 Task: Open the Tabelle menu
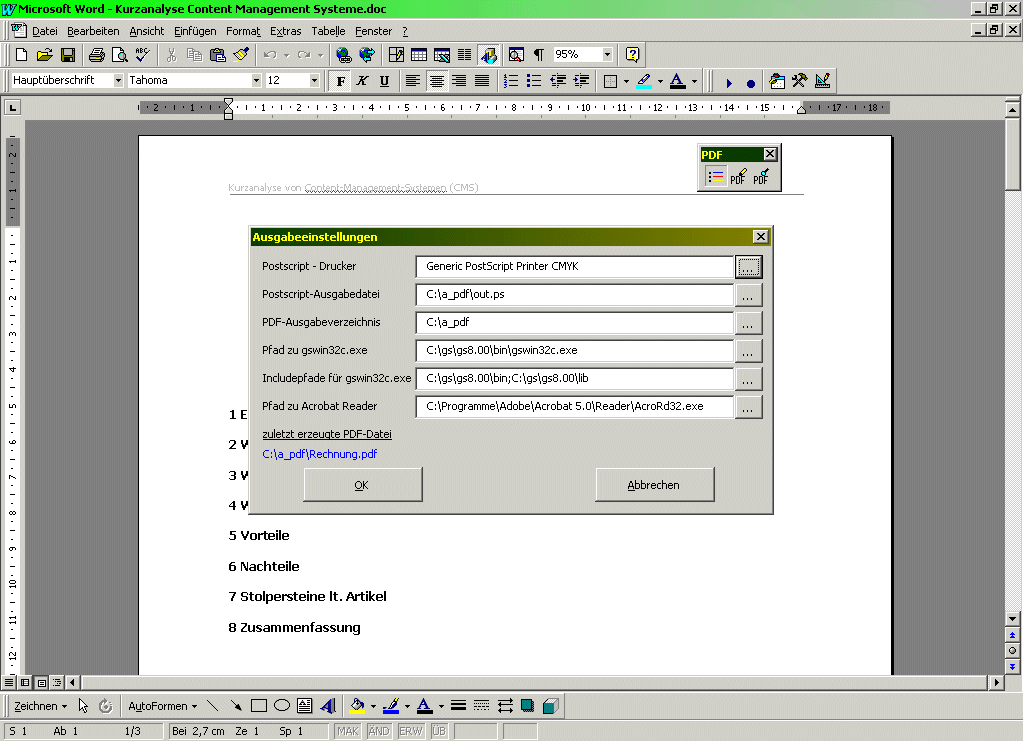(x=328, y=31)
